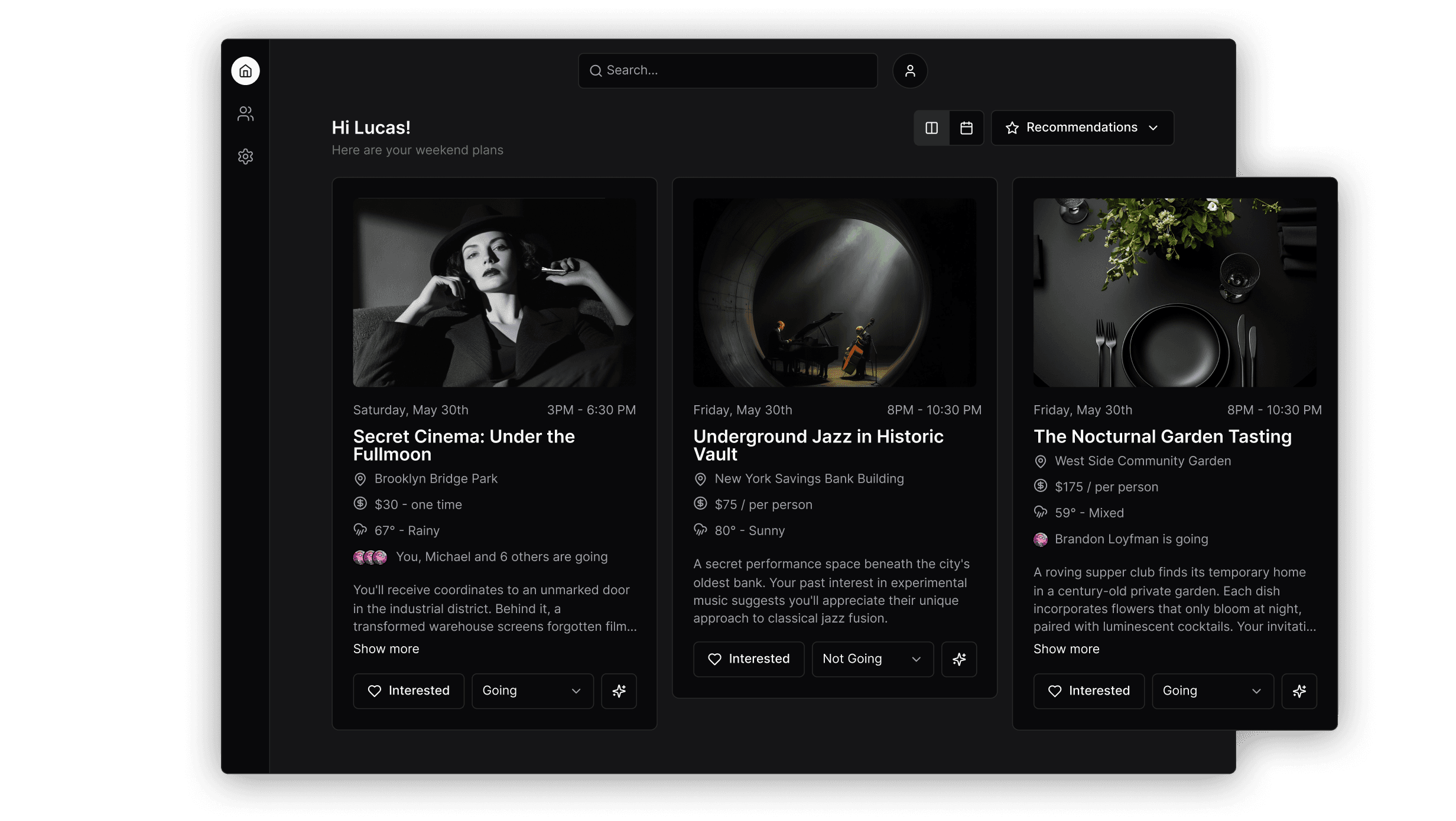Click the heart icon on Underground Jazz's Interested
The image size is (1456, 821).
715,659
